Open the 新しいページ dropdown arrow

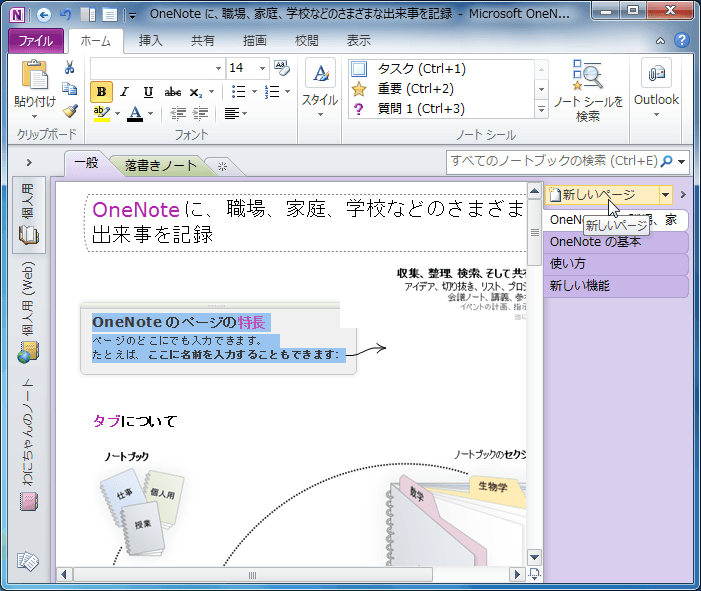click(665, 195)
